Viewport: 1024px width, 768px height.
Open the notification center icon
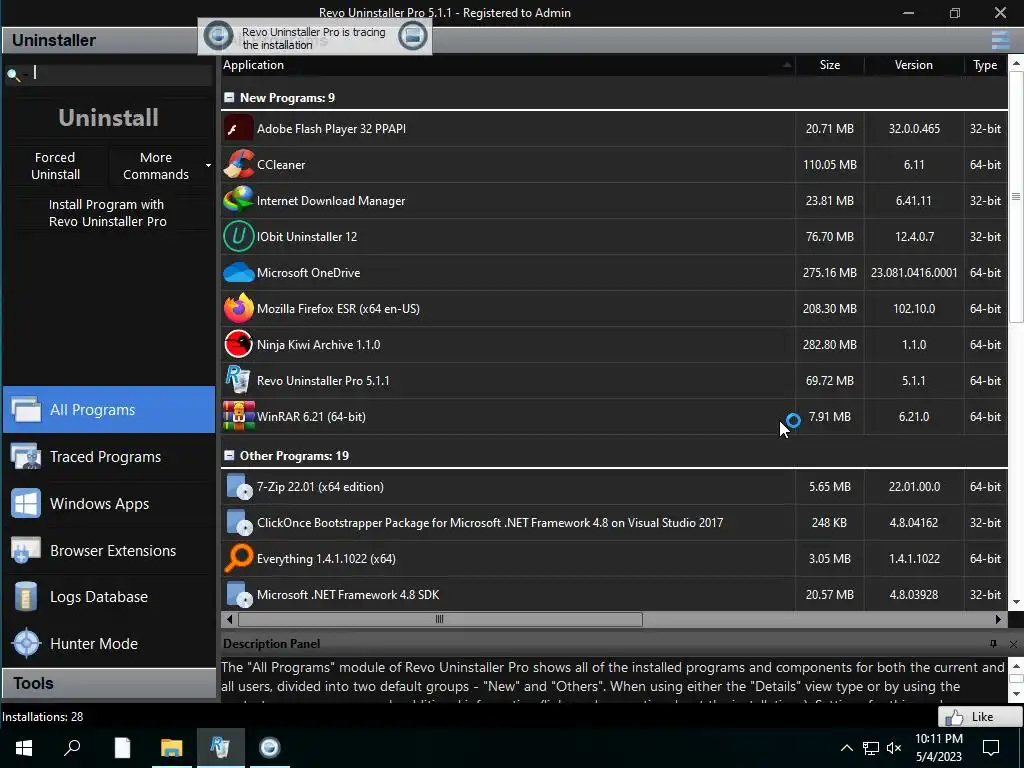point(991,748)
